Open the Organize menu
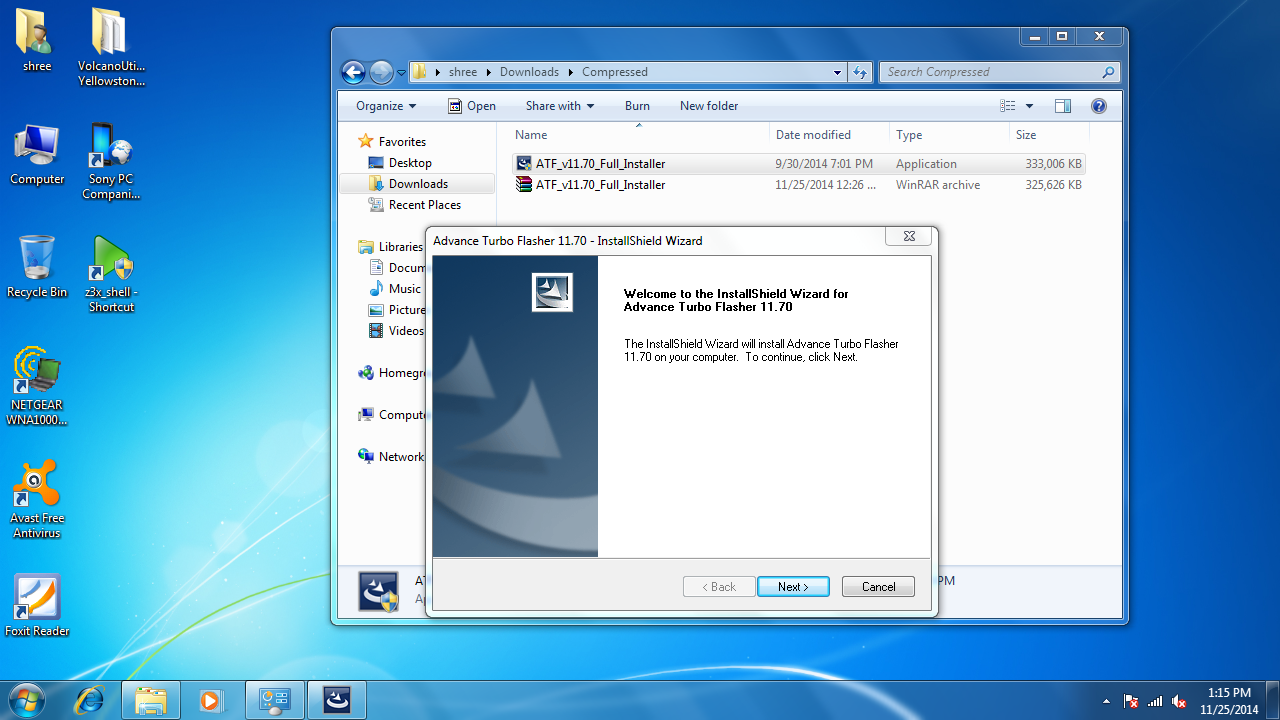This screenshot has height=720, width=1280. [386, 106]
